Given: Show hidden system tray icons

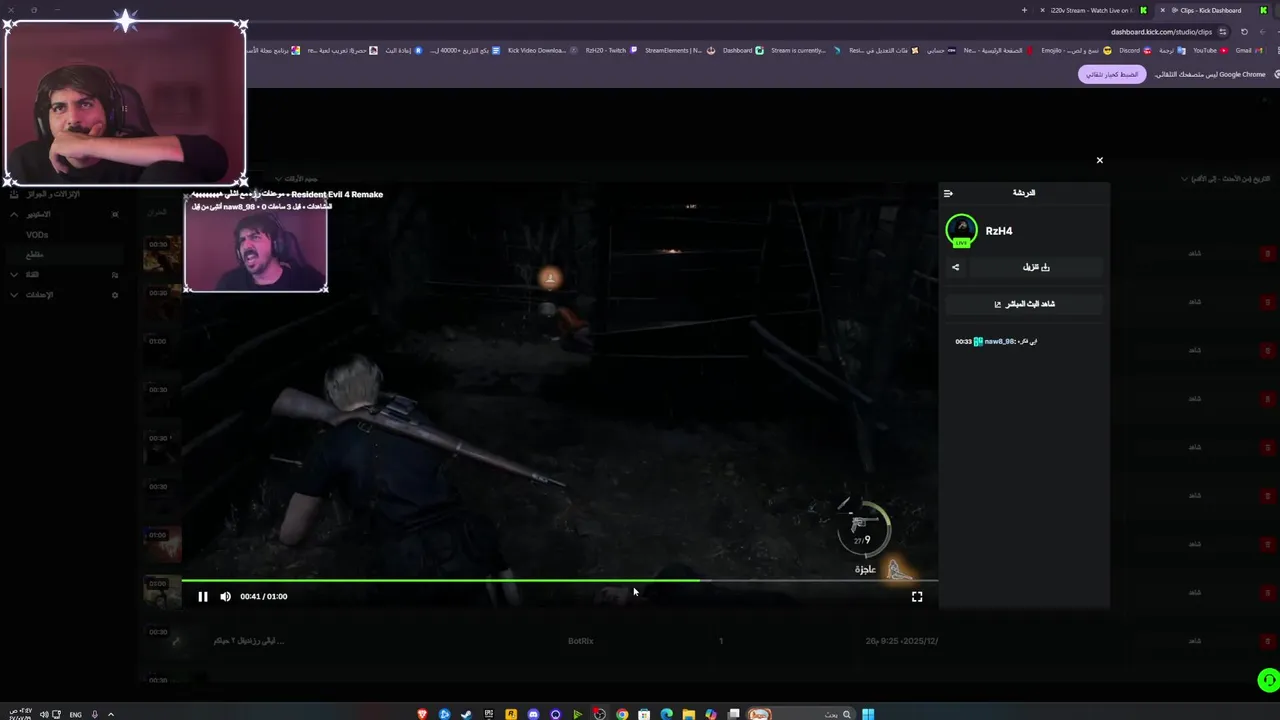Looking at the screenshot, I should tap(110, 714).
